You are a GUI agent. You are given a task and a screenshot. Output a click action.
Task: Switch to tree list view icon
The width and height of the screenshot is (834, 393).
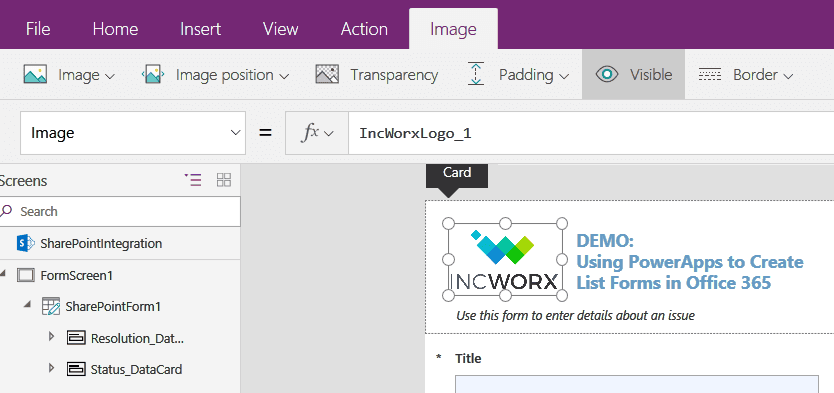tap(193, 180)
